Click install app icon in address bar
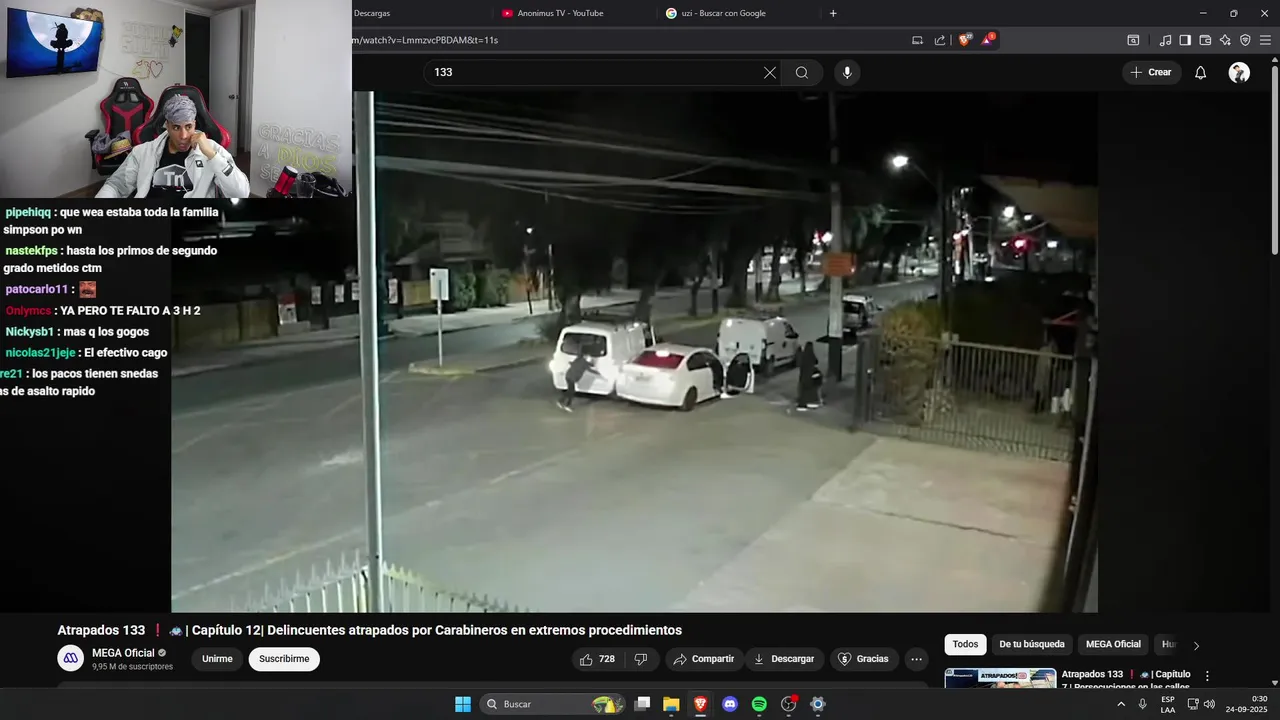The image size is (1280, 720). click(917, 40)
